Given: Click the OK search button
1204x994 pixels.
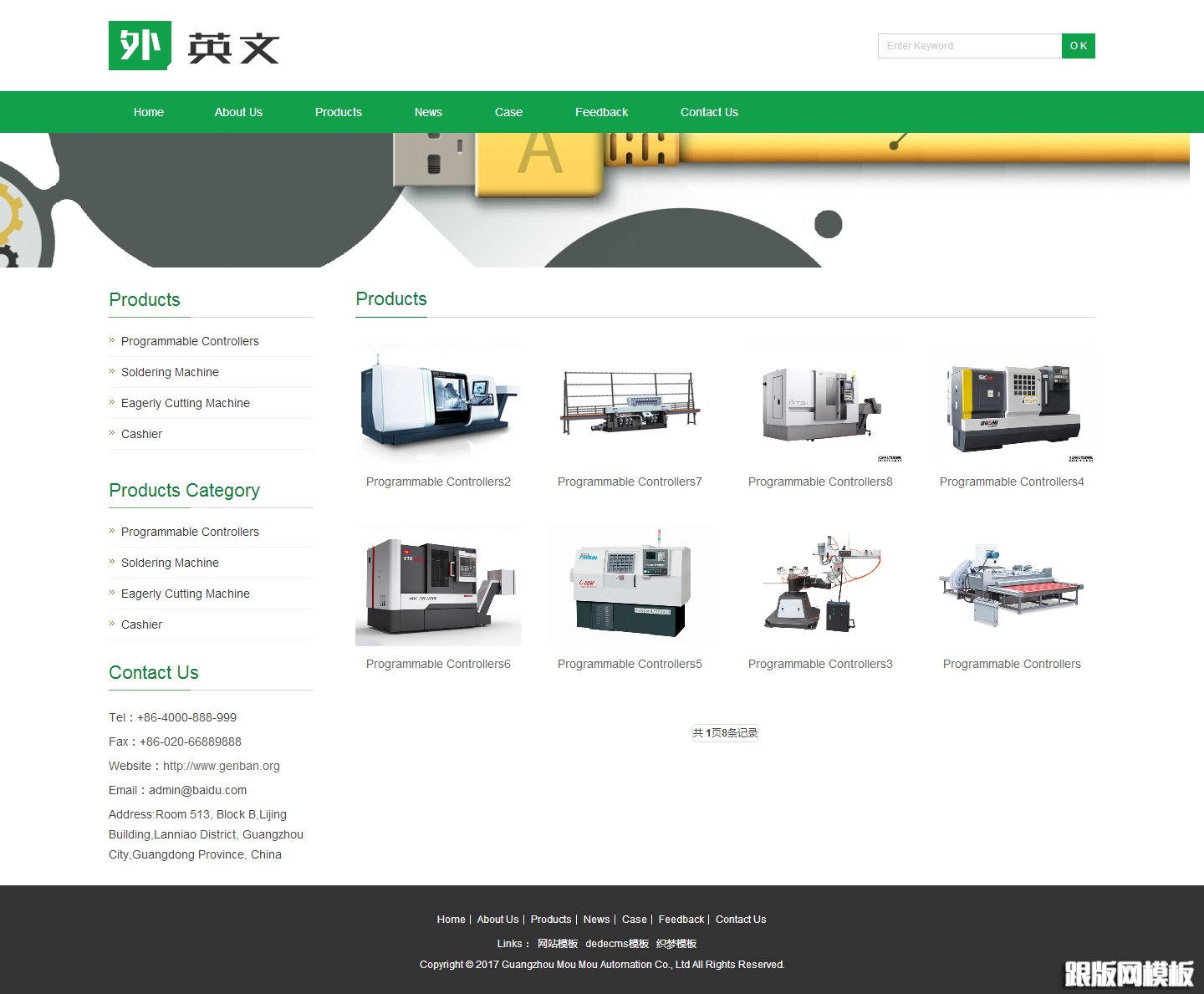Looking at the screenshot, I should tap(1078, 46).
